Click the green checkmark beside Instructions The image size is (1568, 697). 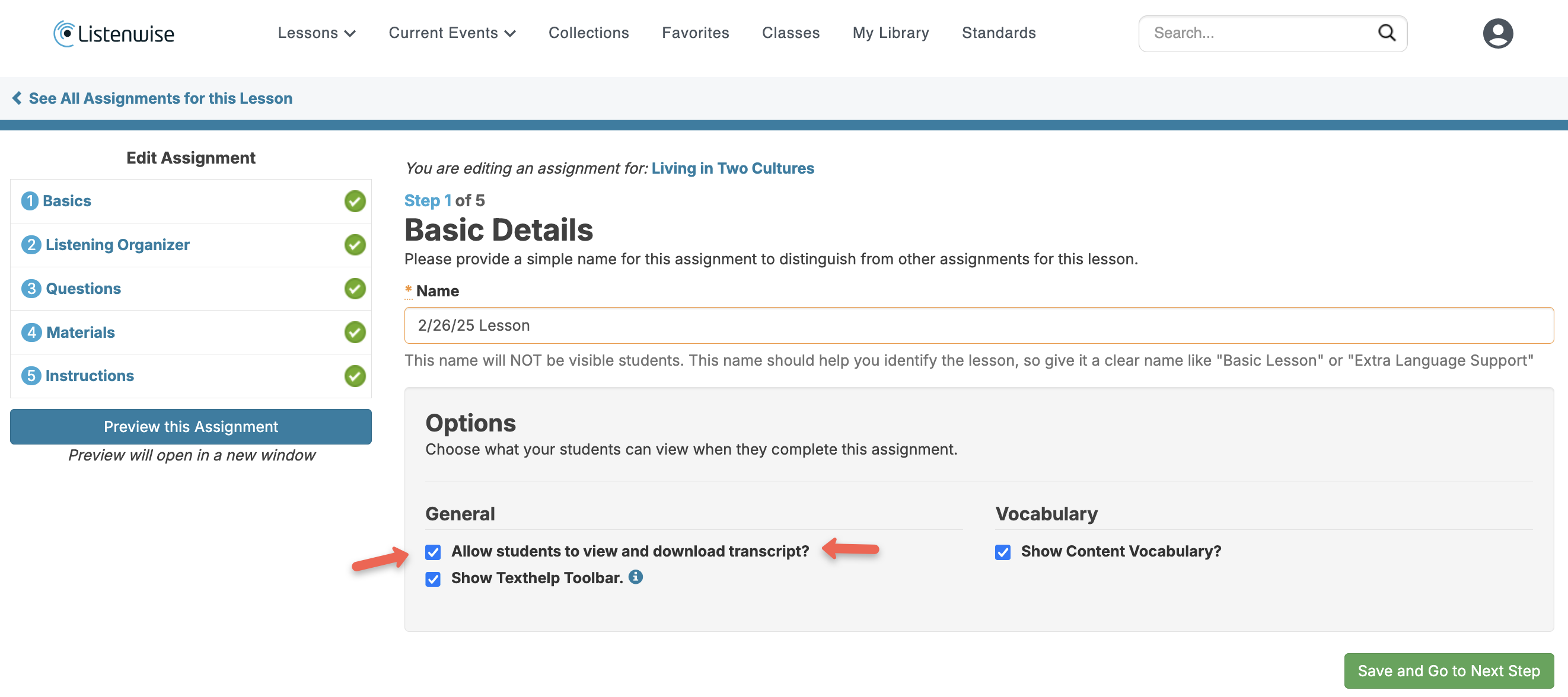tap(355, 376)
